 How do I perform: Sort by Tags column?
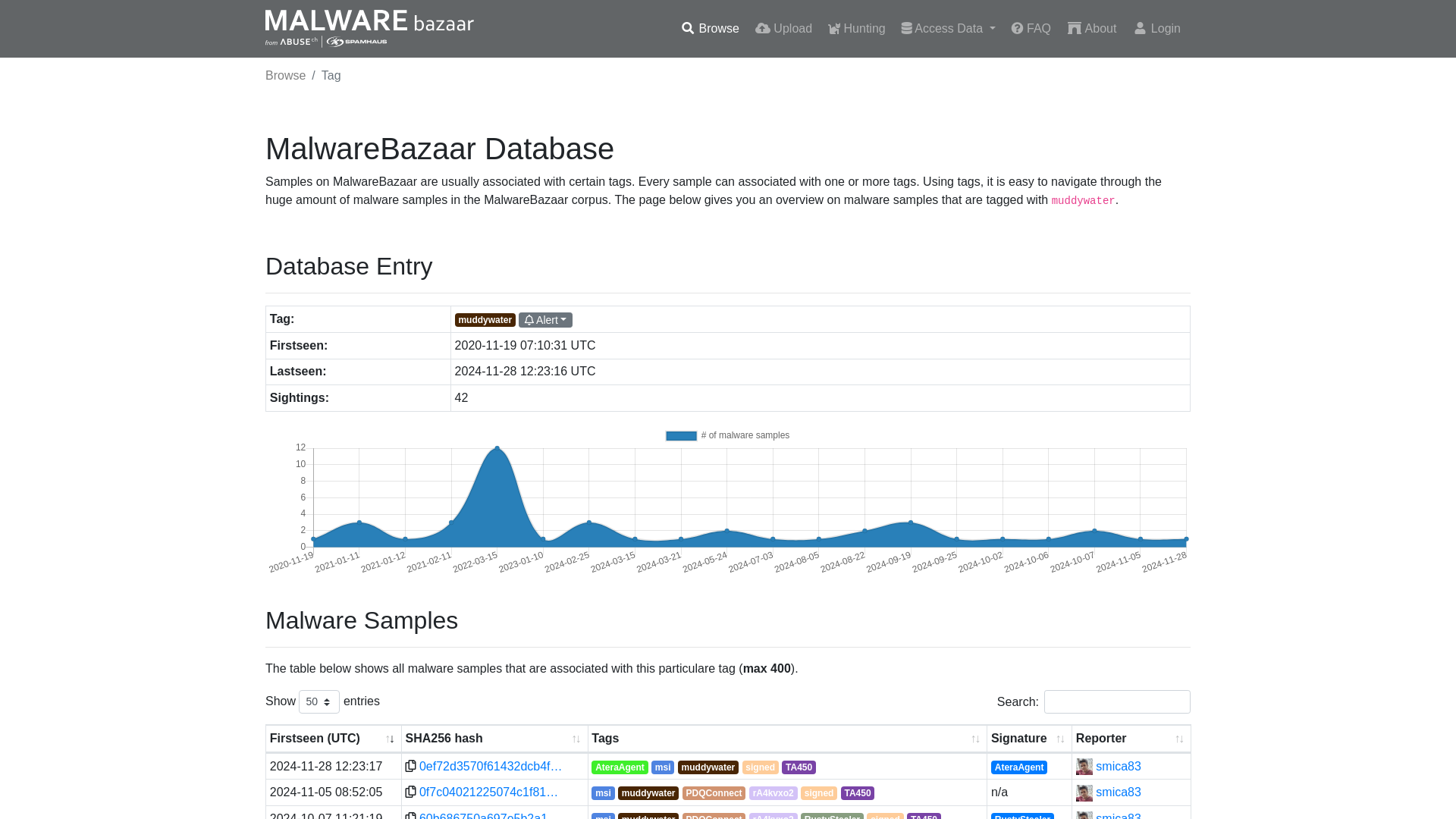click(787, 739)
